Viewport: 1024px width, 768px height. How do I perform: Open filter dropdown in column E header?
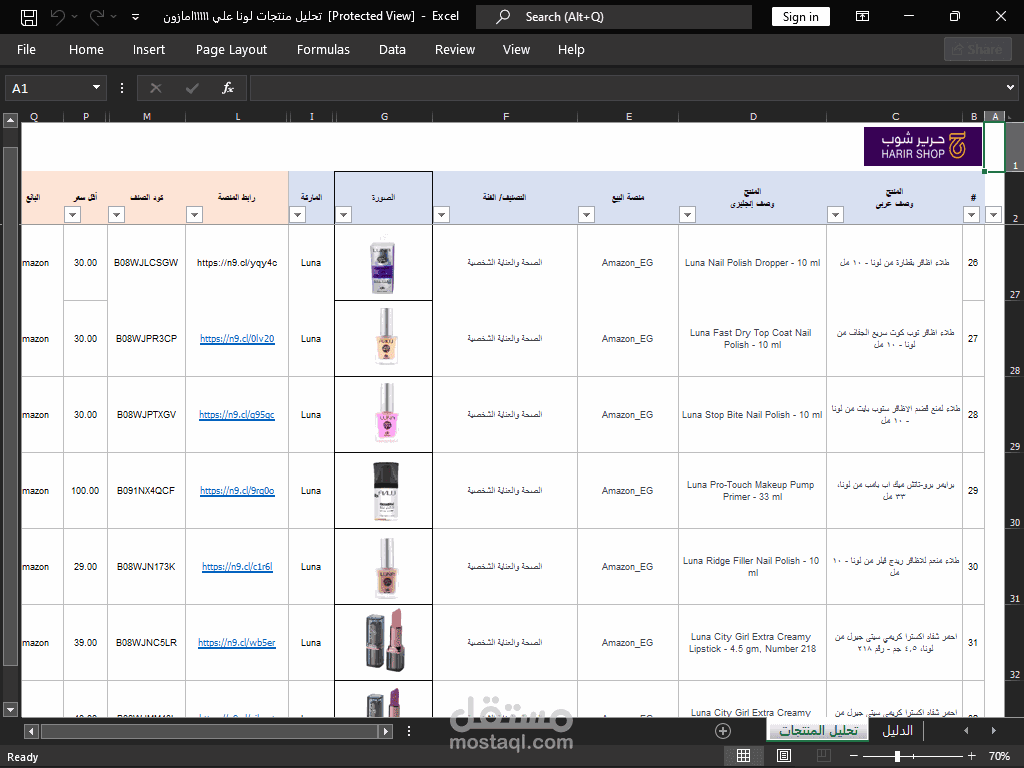point(586,214)
